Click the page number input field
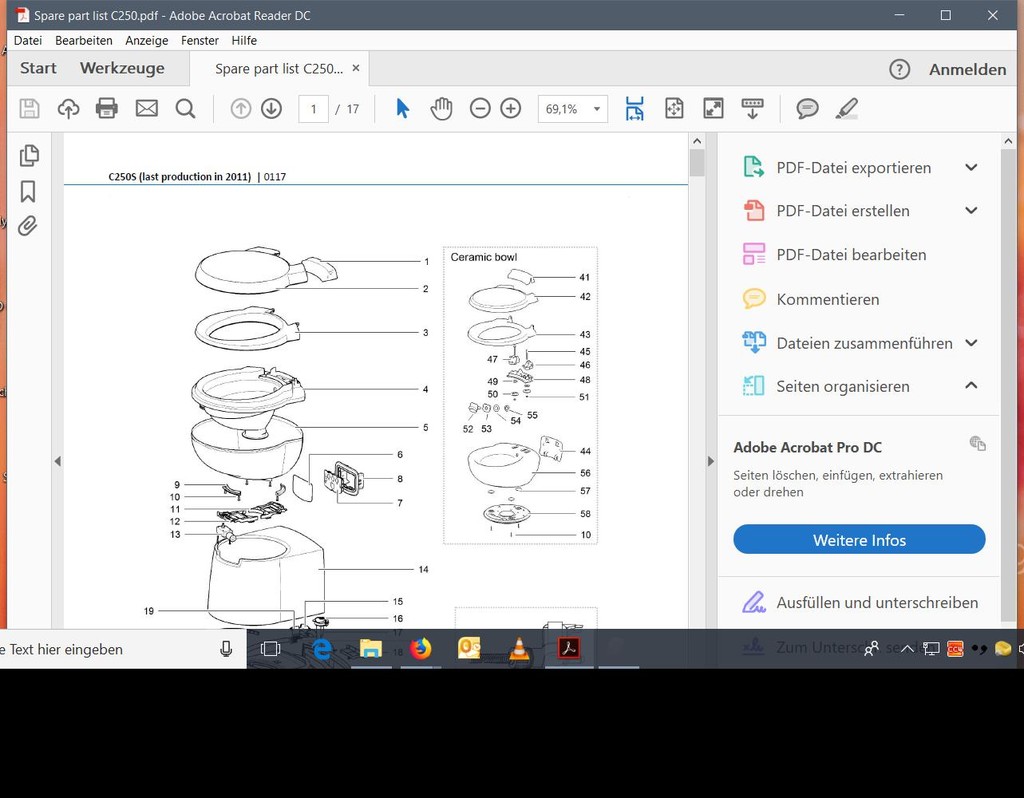This screenshot has width=1024, height=798. [313, 108]
